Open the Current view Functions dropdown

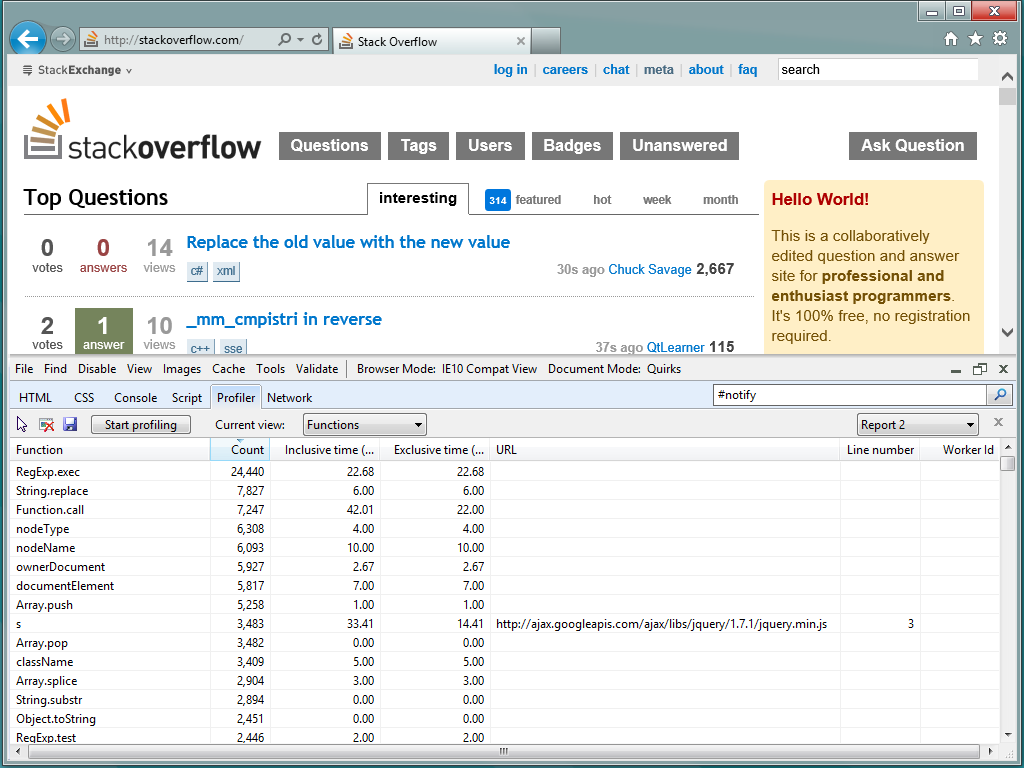pos(365,424)
